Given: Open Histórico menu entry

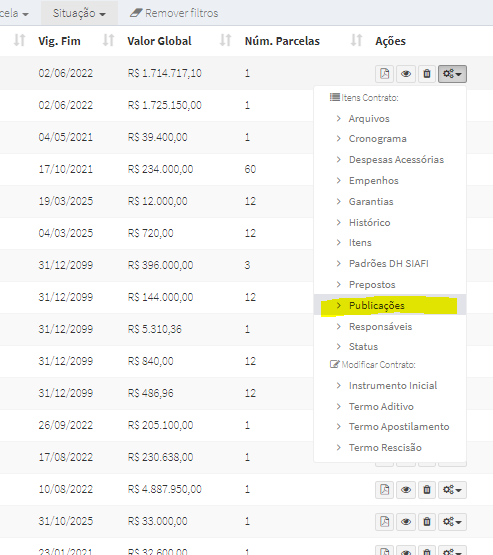Looking at the screenshot, I should tap(369, 222).
